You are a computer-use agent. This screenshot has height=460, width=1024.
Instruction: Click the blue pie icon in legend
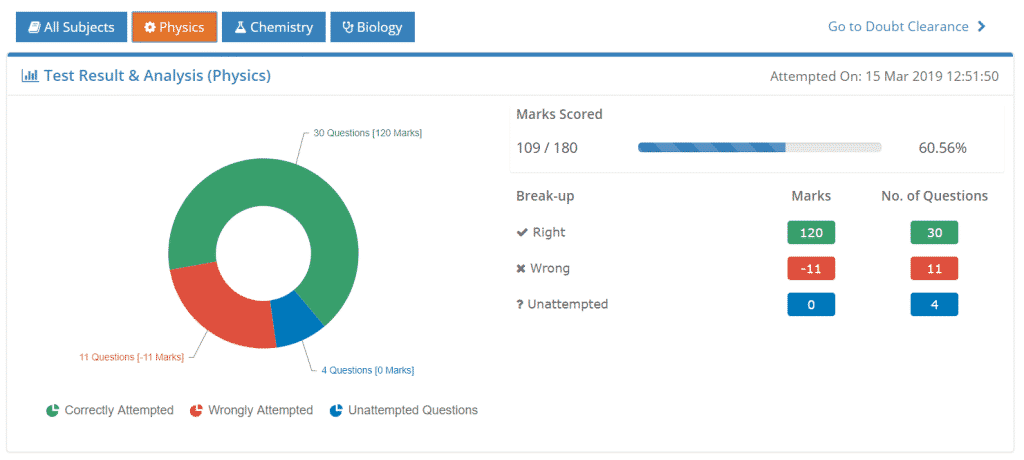pos(336,411)
